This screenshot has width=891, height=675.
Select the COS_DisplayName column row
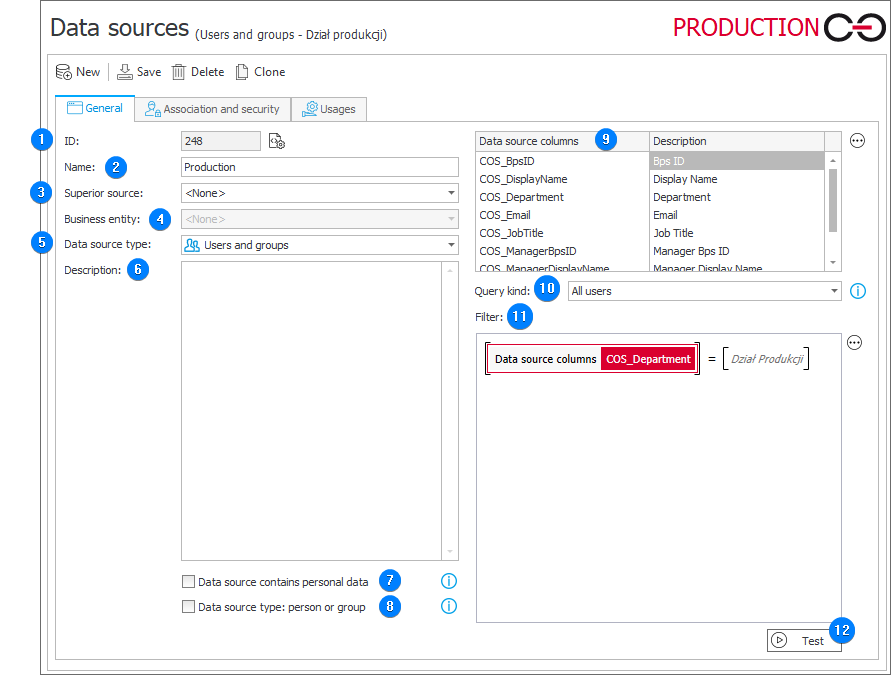(563, 179)
